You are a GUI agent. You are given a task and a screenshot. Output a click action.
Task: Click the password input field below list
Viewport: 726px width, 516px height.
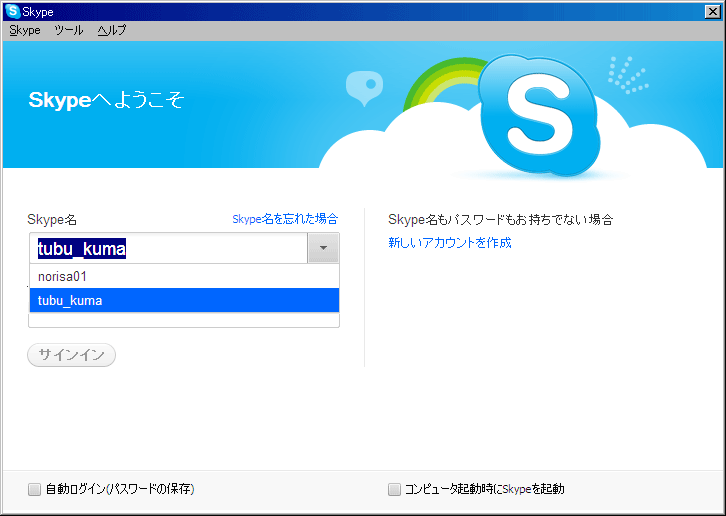tap(184, 320)
